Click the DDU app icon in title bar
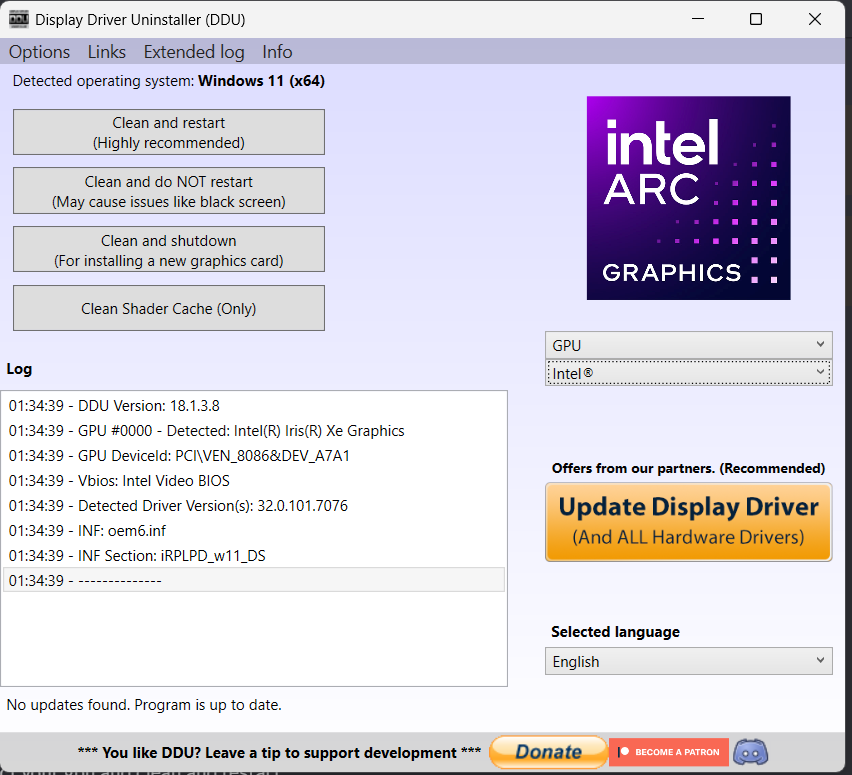The height and width of the screenshot is (775, 852). [x=18, y=20]
